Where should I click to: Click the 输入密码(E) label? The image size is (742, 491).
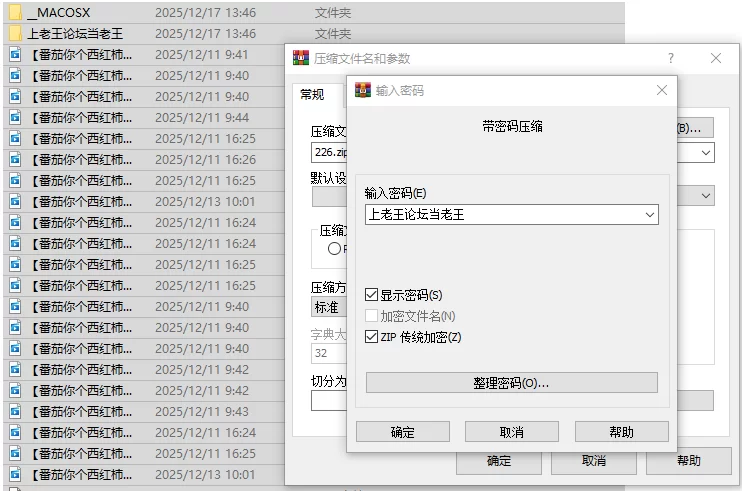[395, 193]
